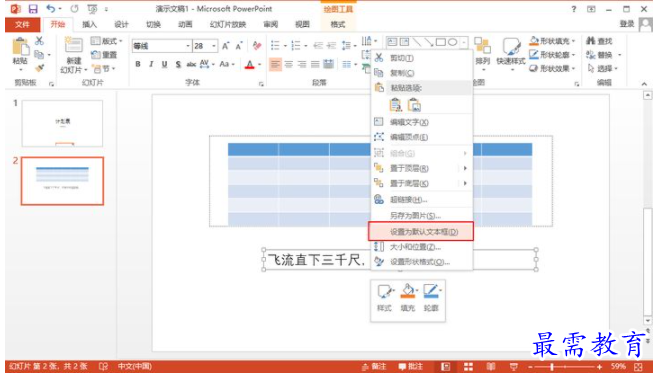Click the vertical scrollbar down arrow

pyautogui.click(x=647, y=320)
